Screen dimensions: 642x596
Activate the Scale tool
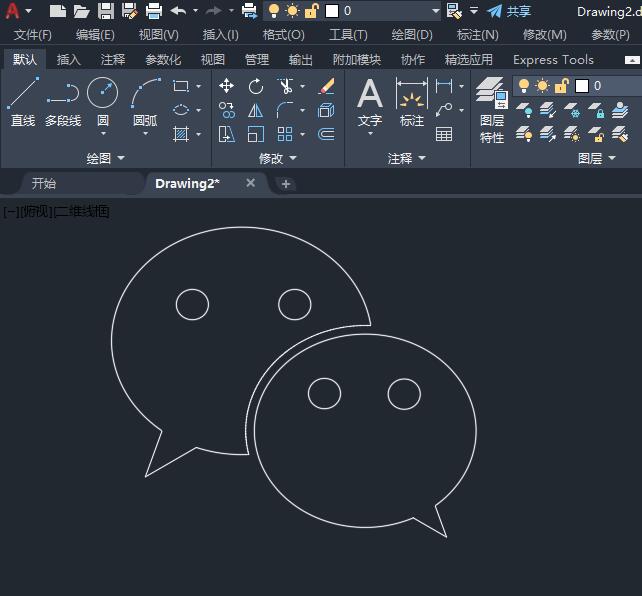[x=256, y=134]
